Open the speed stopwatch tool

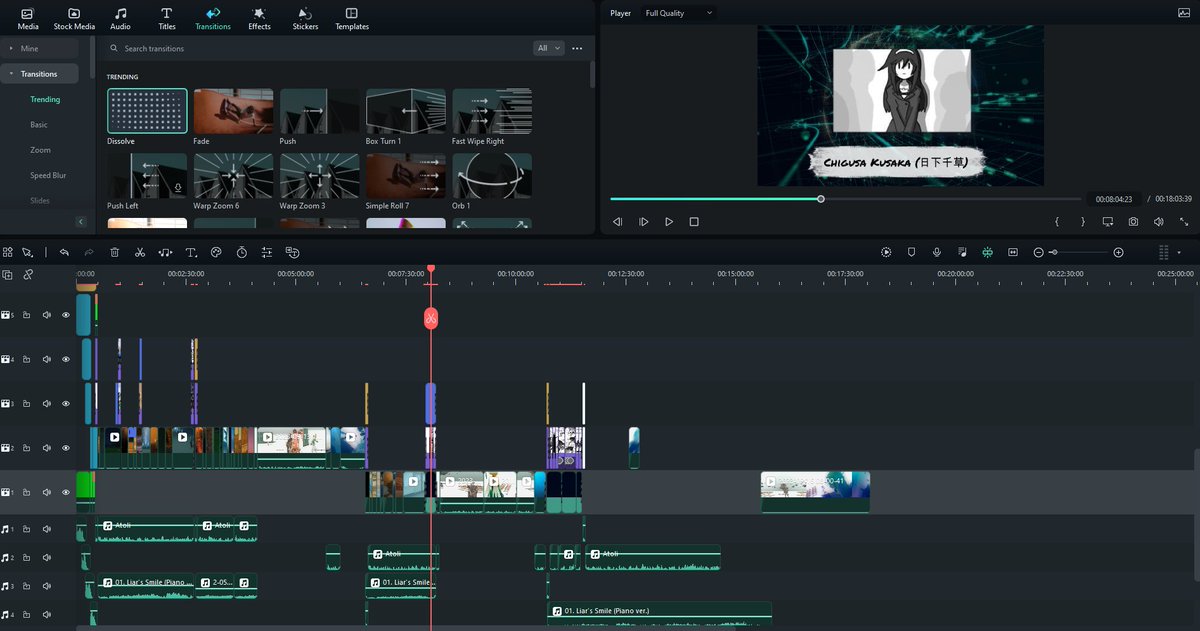point(241,252)
